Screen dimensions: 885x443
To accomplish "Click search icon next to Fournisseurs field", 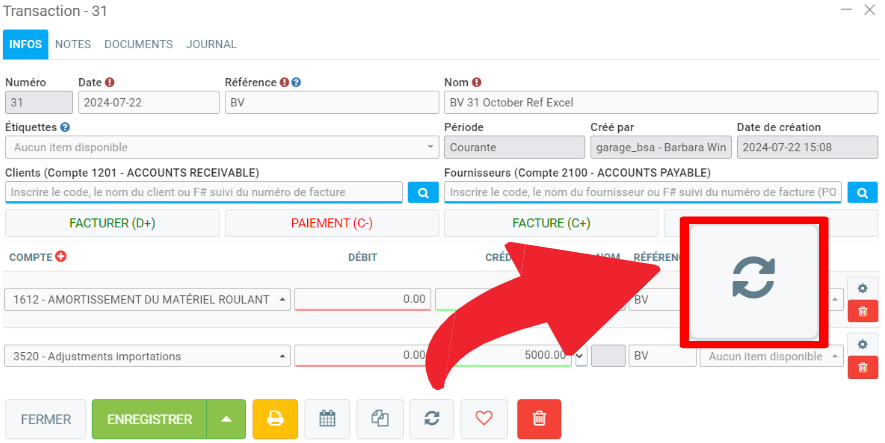I will (862, 192).
